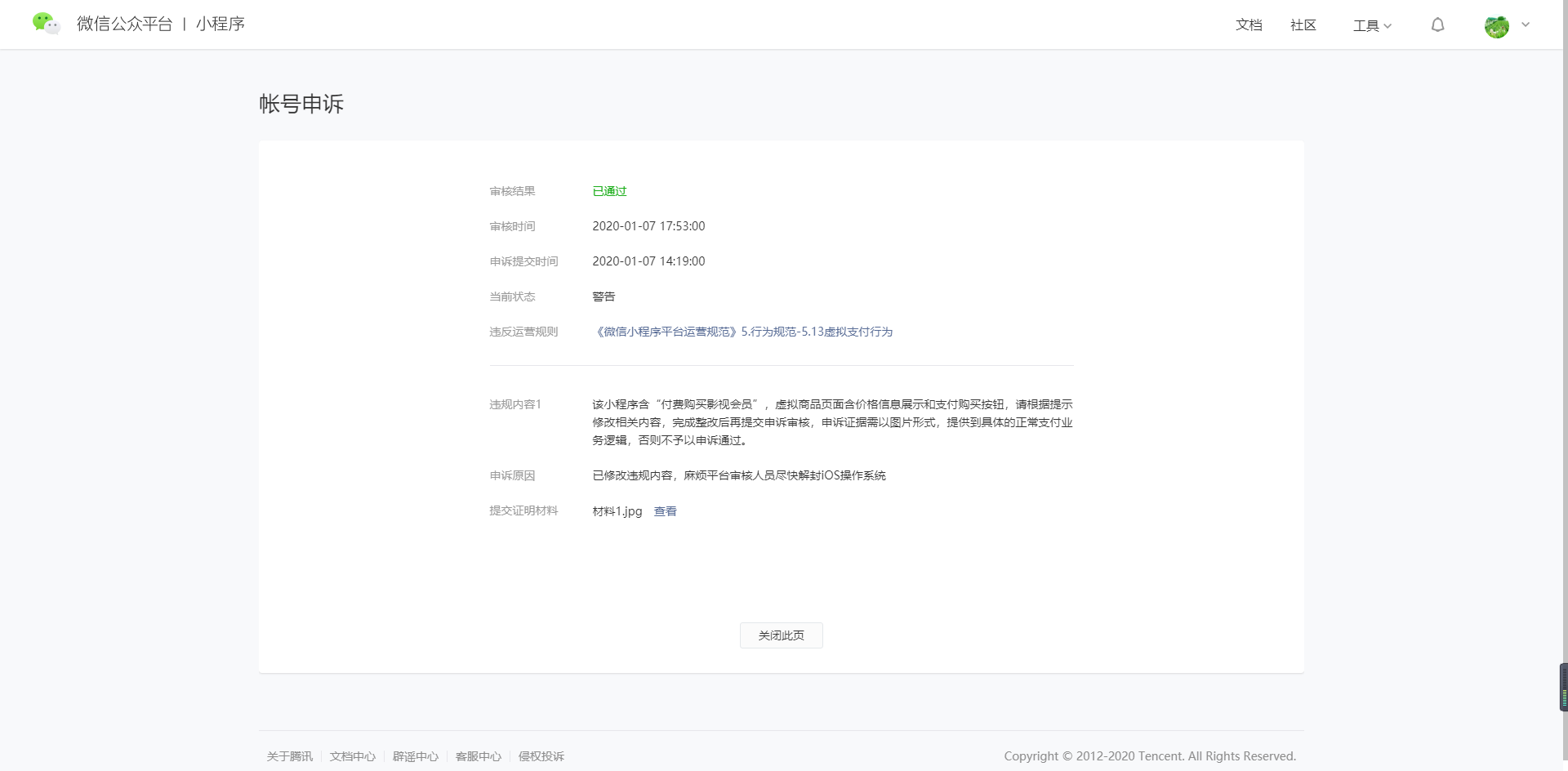Click the violation description starting 该小程序含

pos(832,422)
